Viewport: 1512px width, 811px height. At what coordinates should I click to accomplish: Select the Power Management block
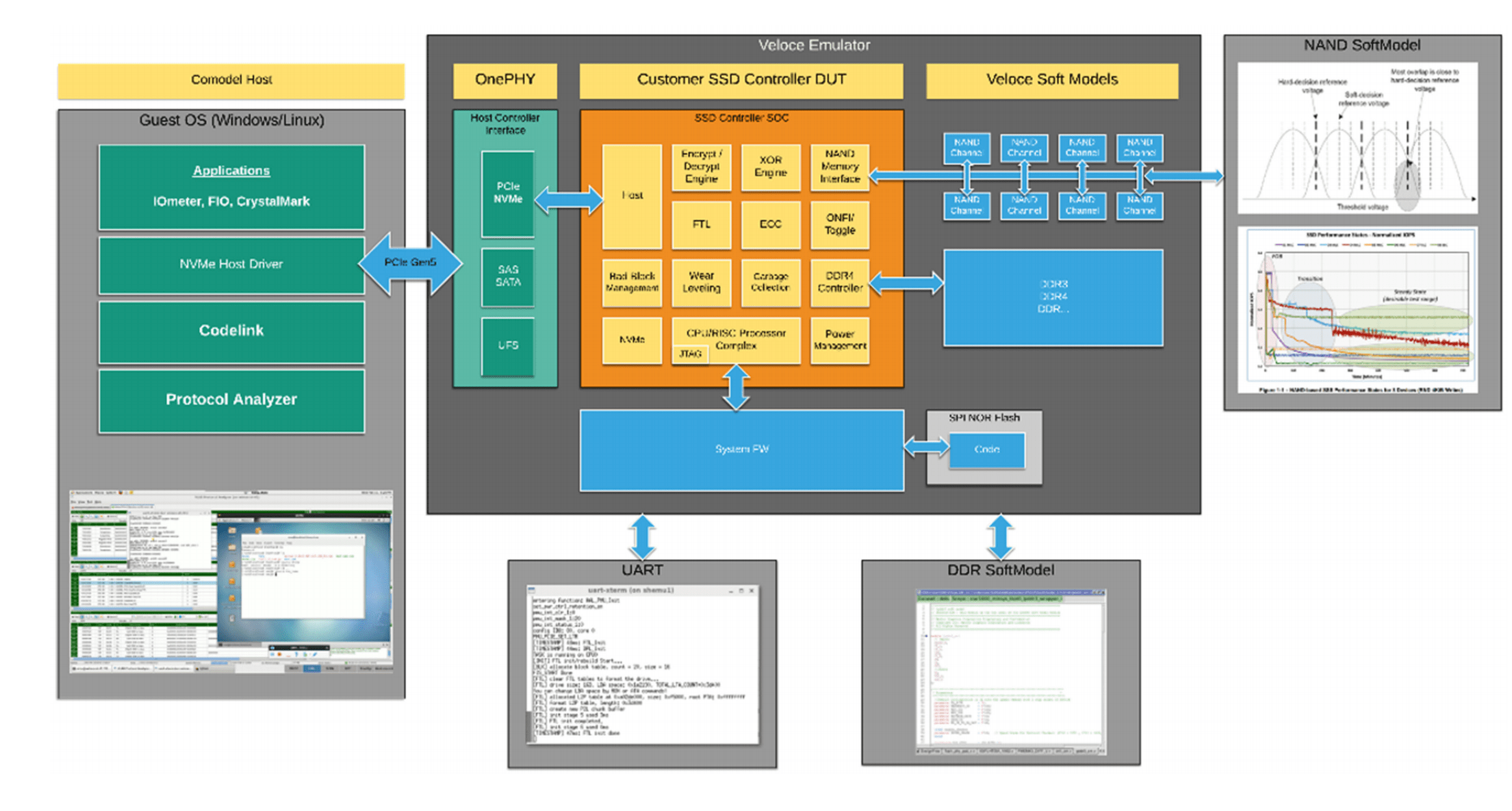tap(839, 341)
